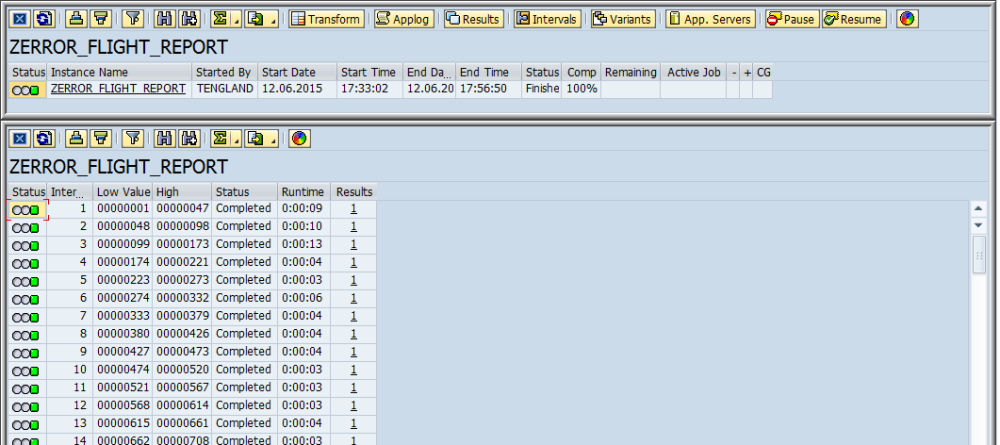Open the export dropdown arrow in the lower toolbar
This screenshot has height=445, width=1000.
(x=273, y=138)
